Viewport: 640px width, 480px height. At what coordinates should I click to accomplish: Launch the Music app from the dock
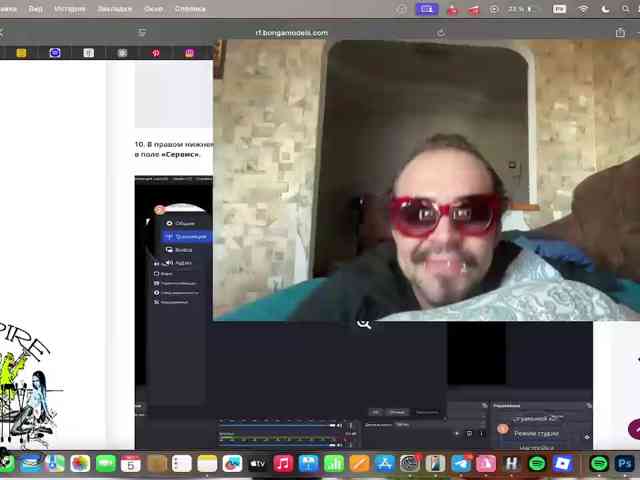283,464
